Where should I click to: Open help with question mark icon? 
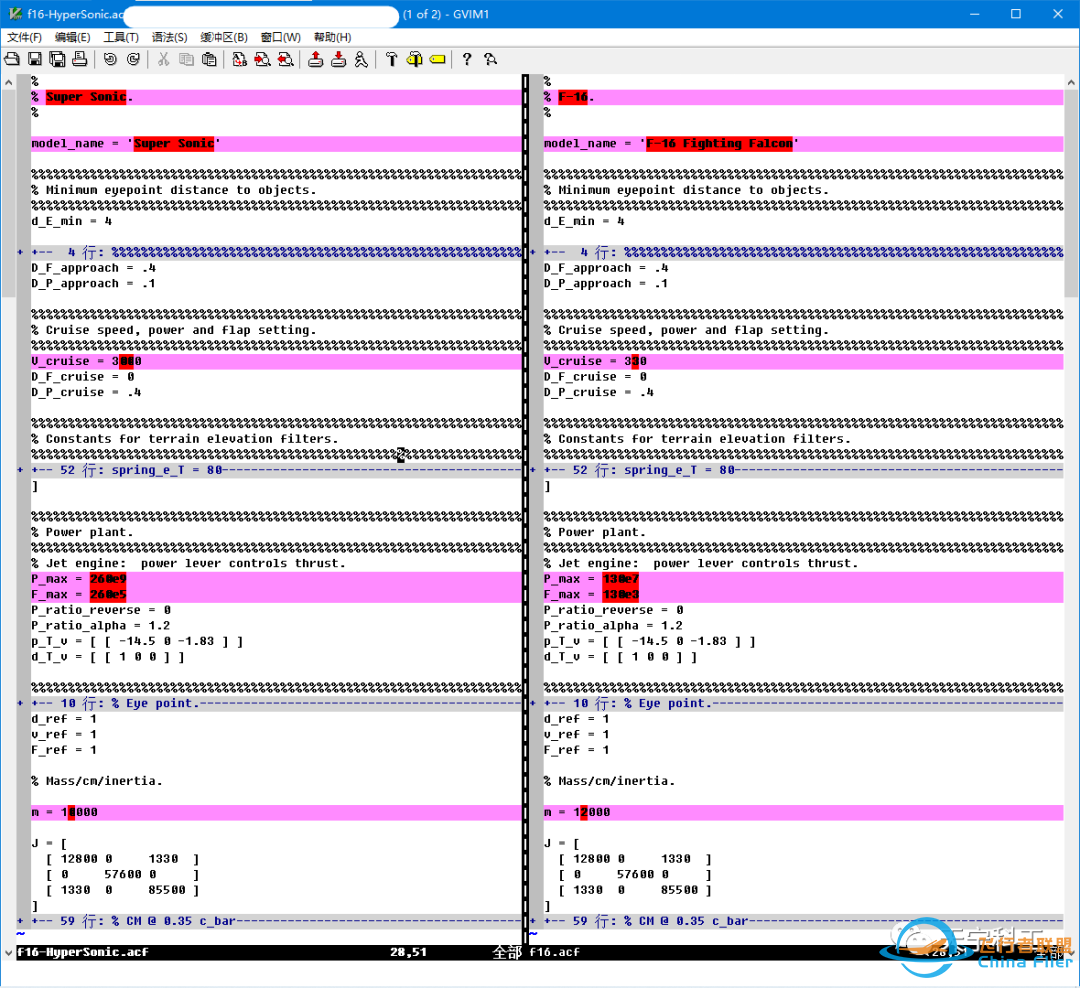click(466, 60)
